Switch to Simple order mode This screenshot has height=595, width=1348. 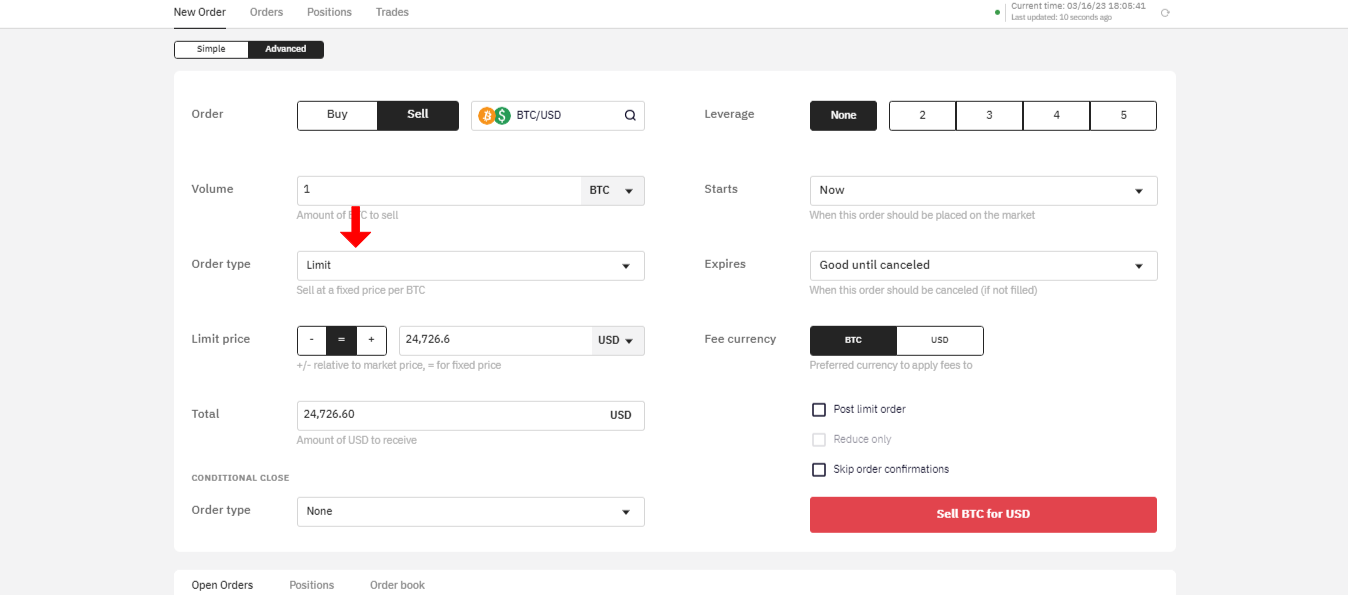coord(211,49)
